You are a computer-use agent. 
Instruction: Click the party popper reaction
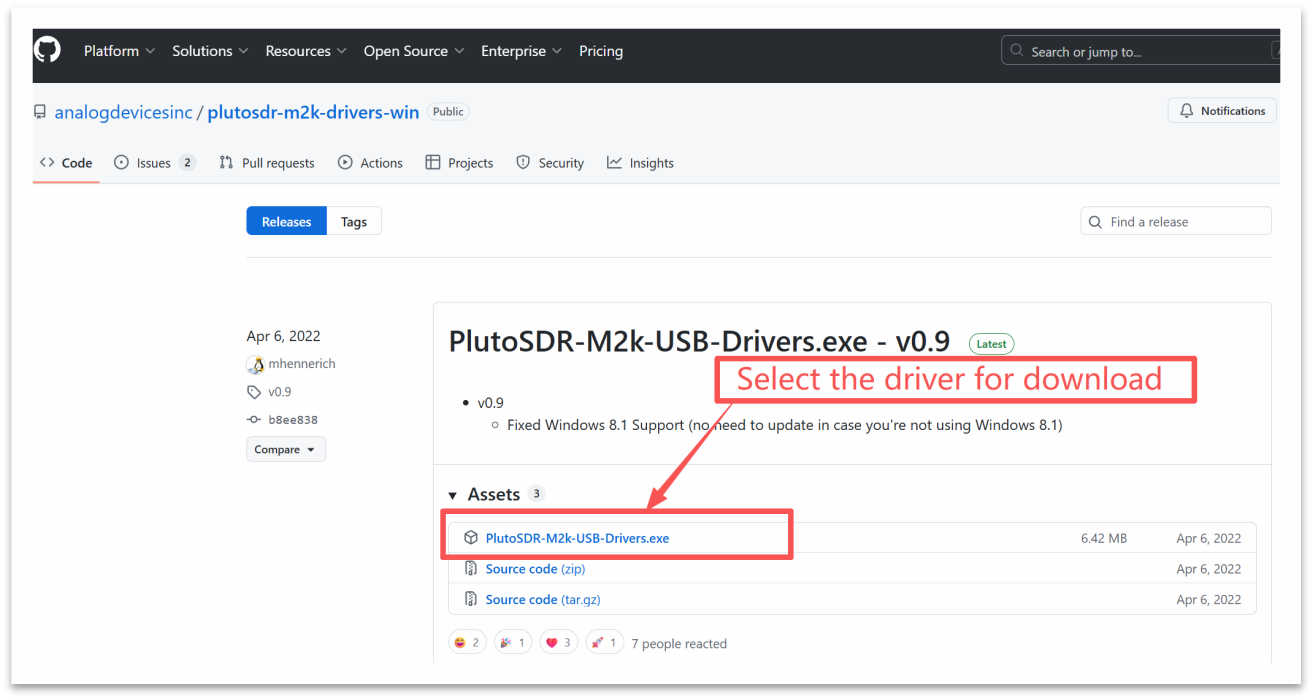coord(513,643)
